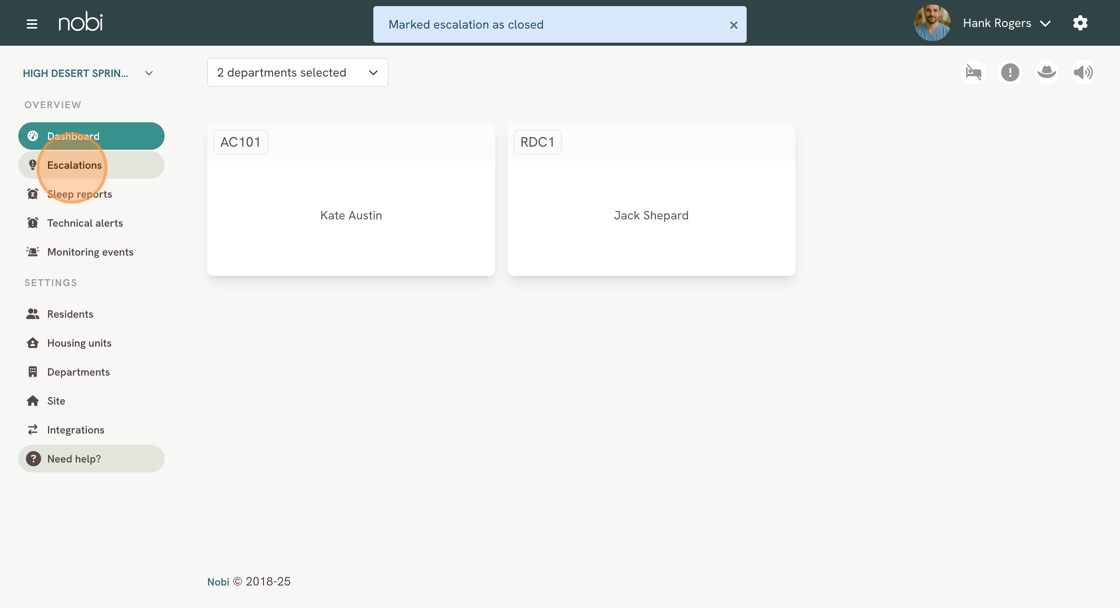Click the Sleep reports alarm clock icon
This screenshot has width=1120, height=608.
[x=33, y=194]
